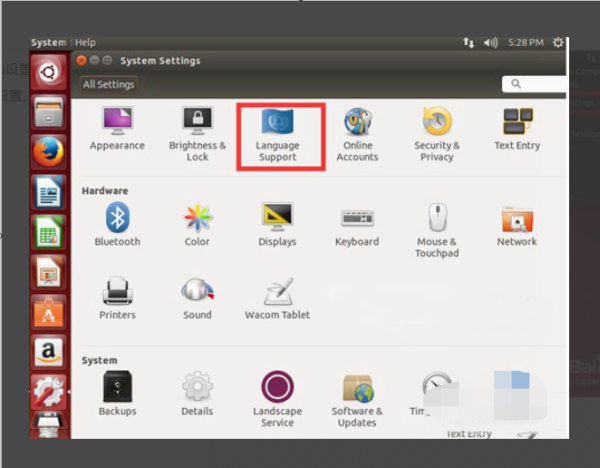Viewport: 600px width, 468px height.
Task: Open Online Accounts settings
Action: tap(357, 134)
